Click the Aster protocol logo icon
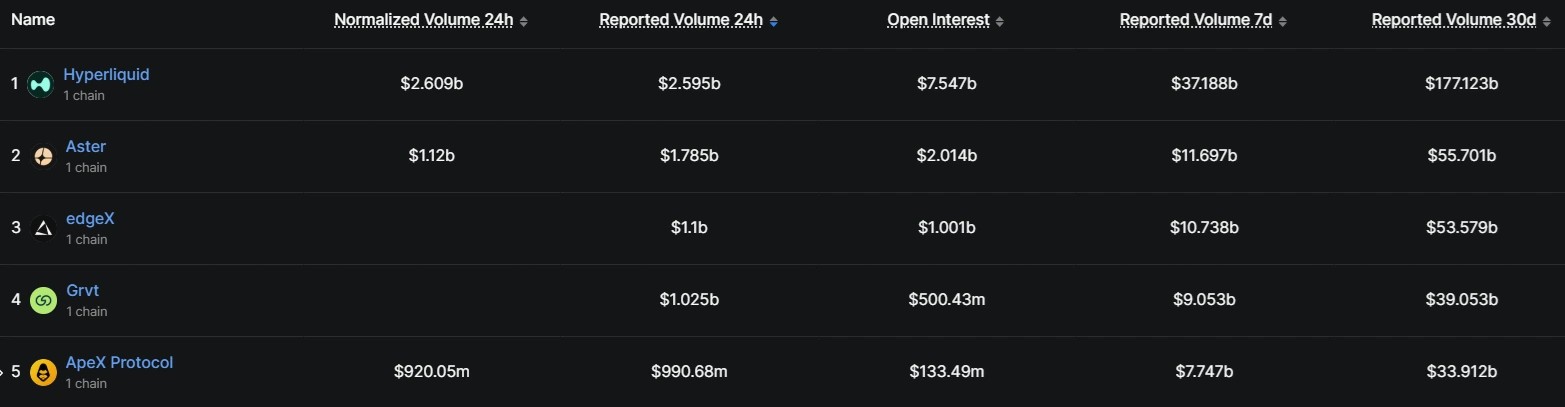The height and width of the screenshot is (407, 1565). point(43,157)
